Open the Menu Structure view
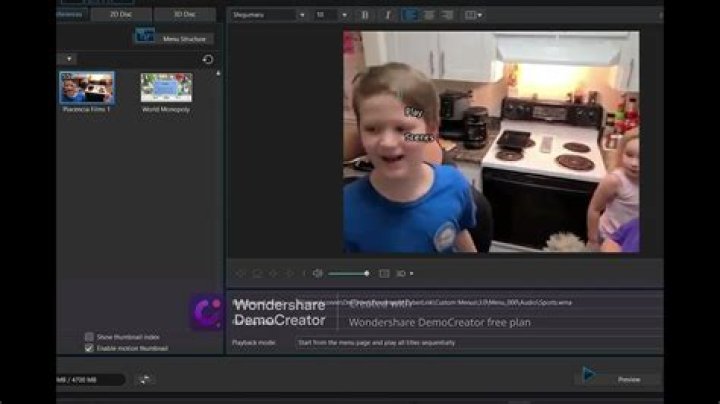Screen dimensions: 720x404 point(172,36)
